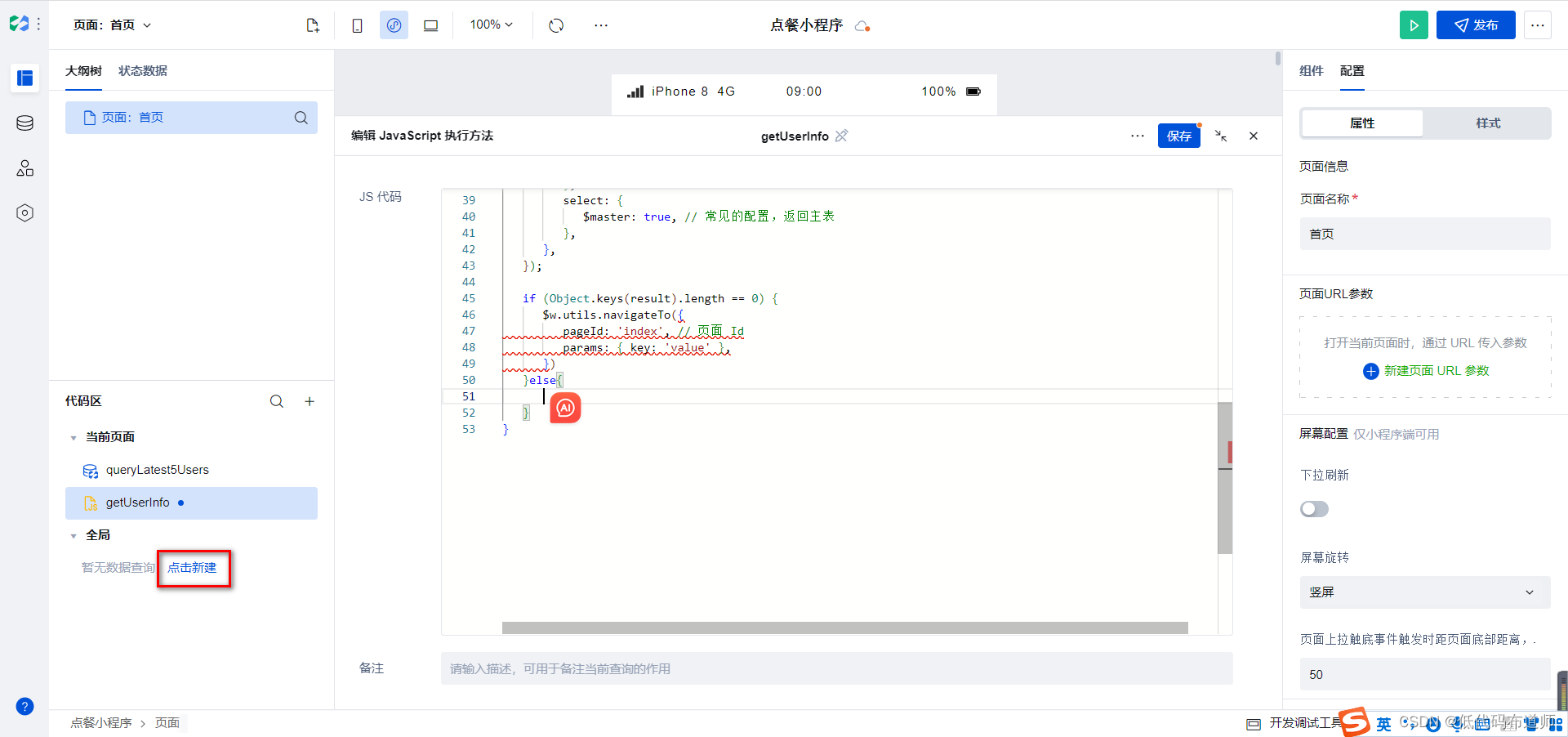
Task: Switch to mobile phone preview icon
Action: click(357, 25)
